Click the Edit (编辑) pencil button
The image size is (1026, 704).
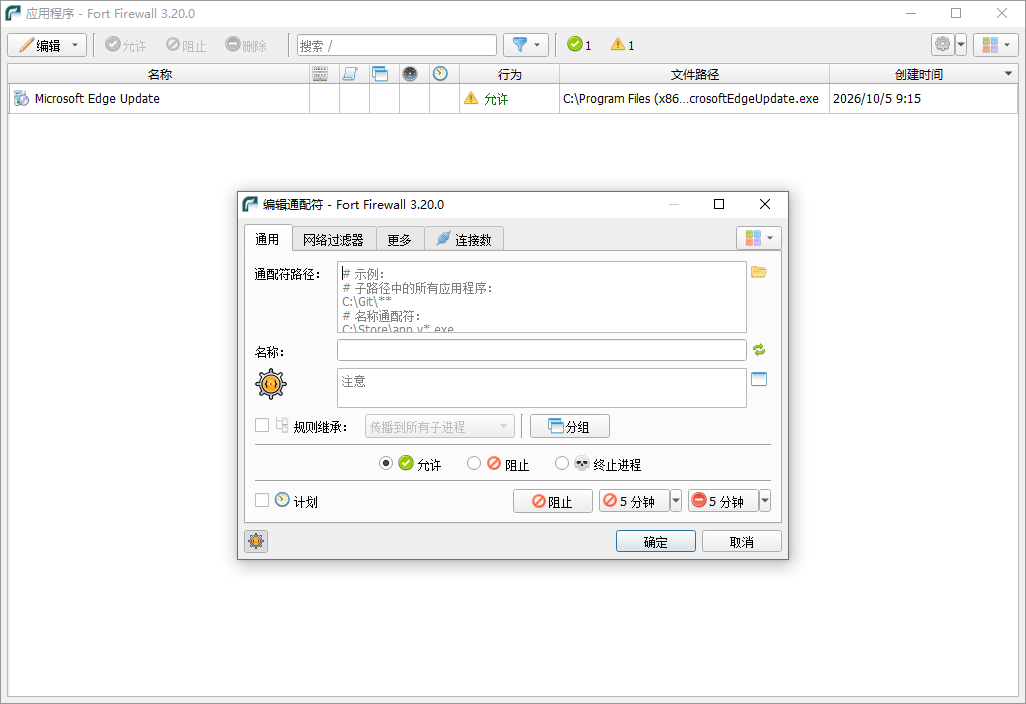click(x=39, y=45)
